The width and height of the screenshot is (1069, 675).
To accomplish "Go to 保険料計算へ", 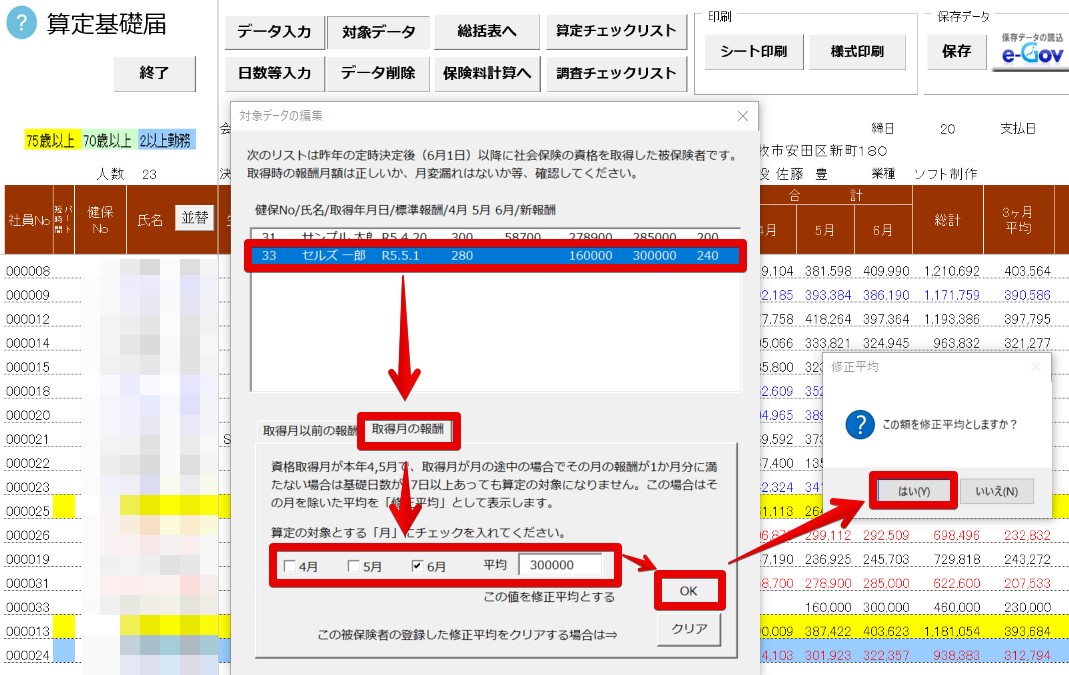I will click(486, 73).
